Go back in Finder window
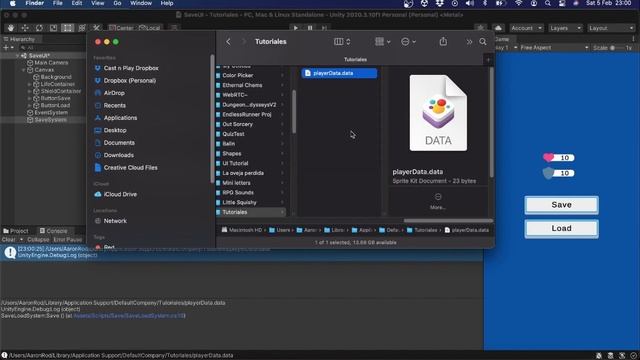640x360 pixels. point(228,42)
